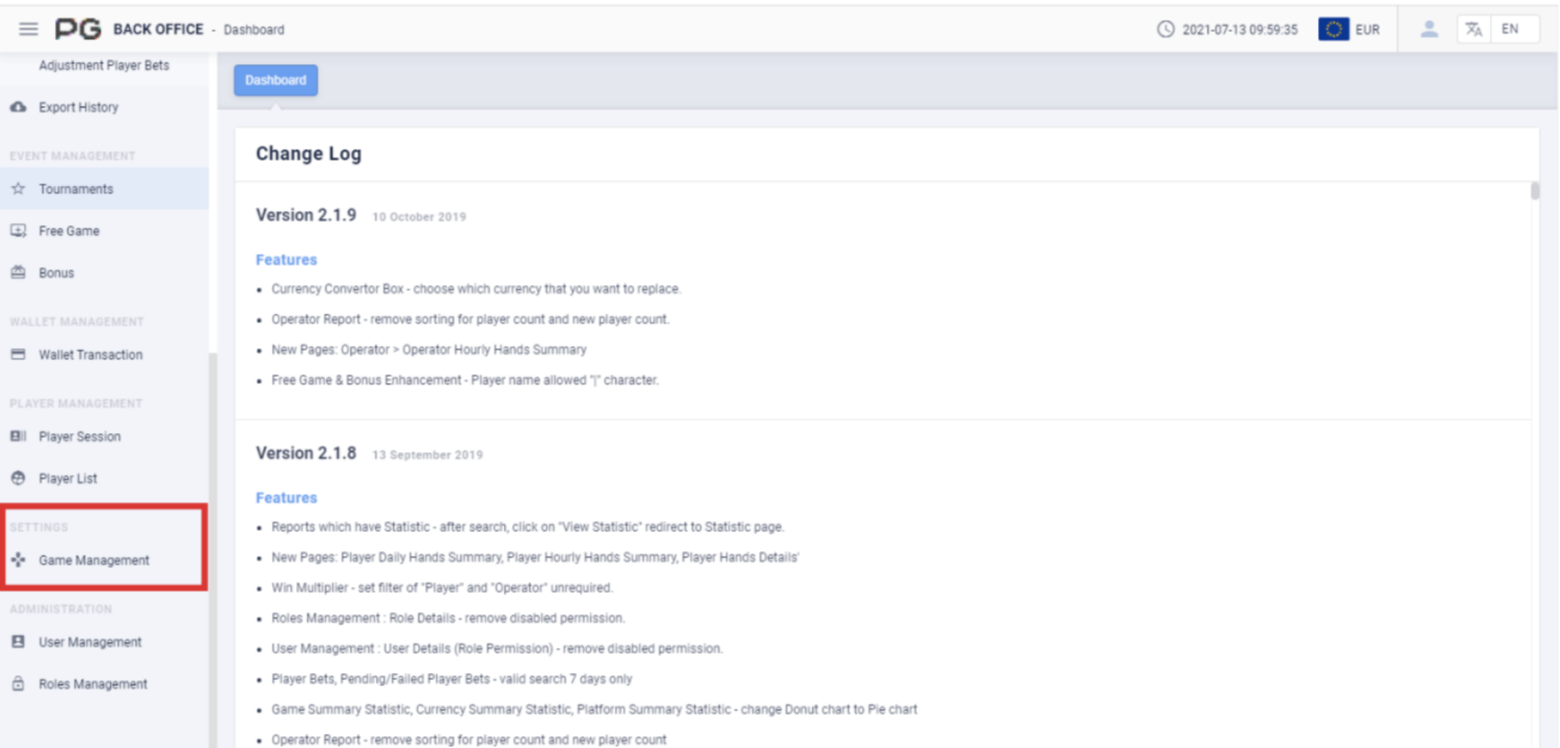
Task: Open Adjustment Player Bets link
Action: 104,66
